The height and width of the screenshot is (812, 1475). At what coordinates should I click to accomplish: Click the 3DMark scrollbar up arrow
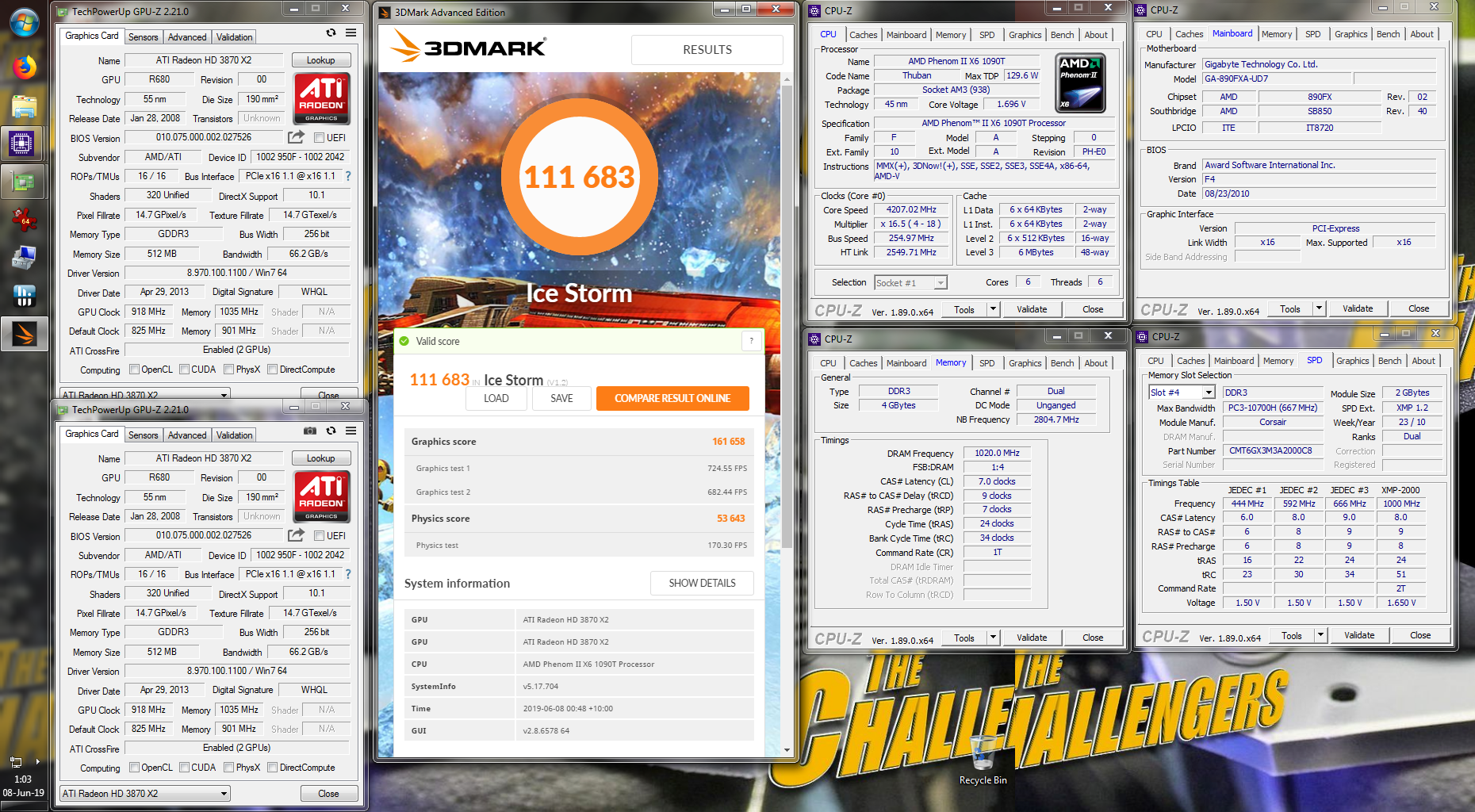(787, 79)
